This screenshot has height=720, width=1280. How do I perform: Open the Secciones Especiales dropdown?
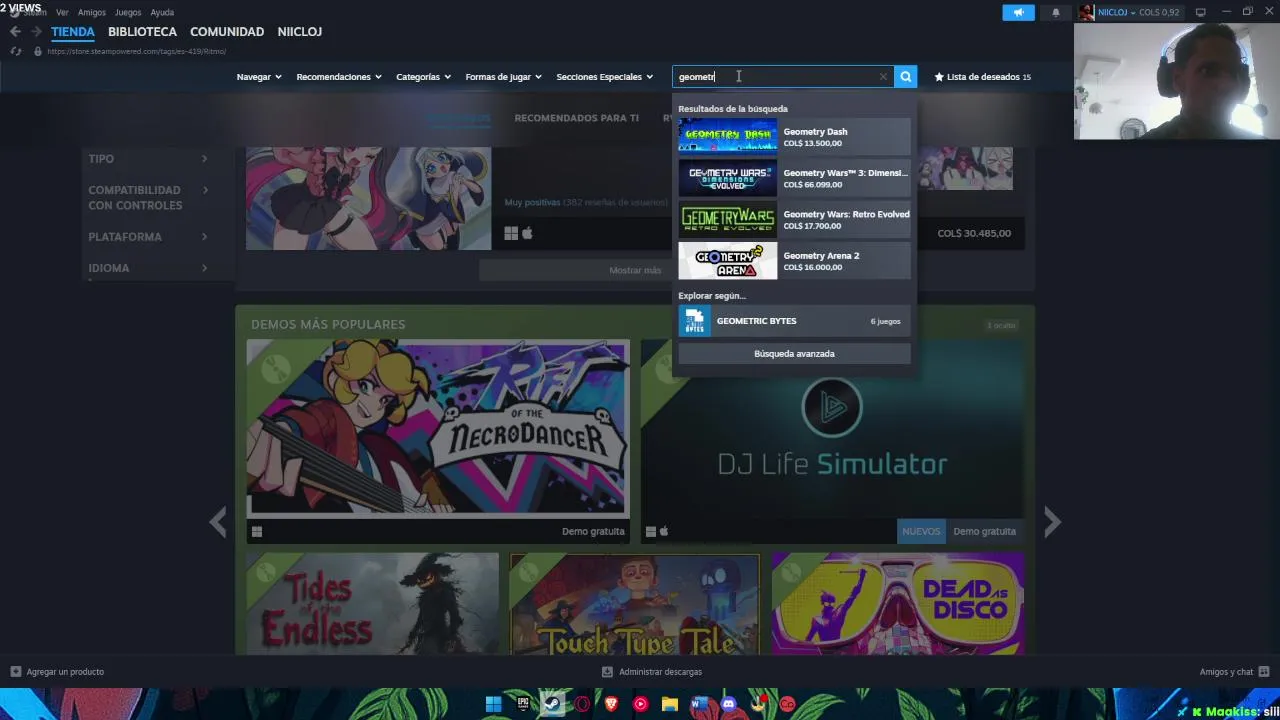coord(604,77)
